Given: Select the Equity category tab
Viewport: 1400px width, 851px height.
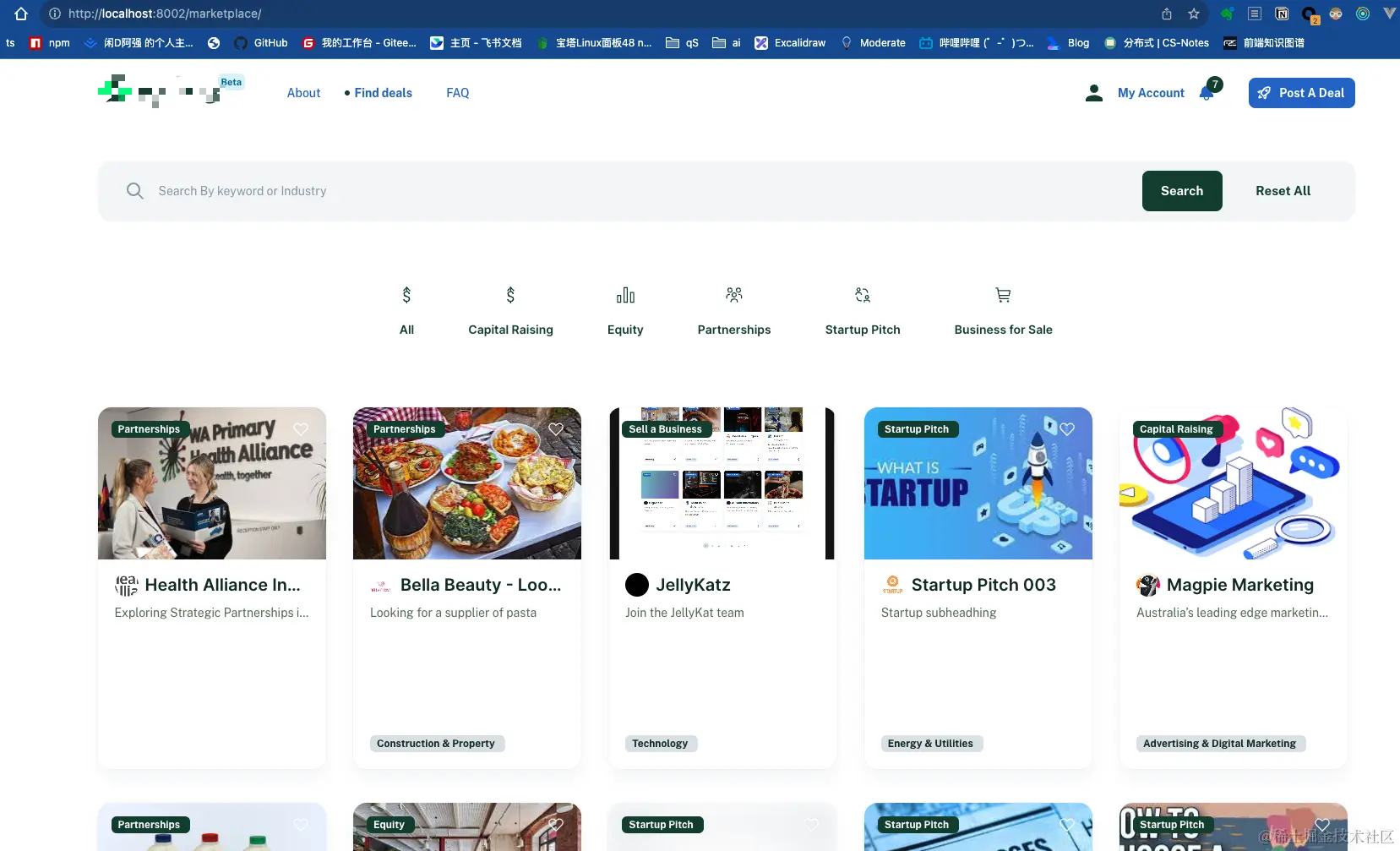Looking at the screenshot, I should pos(625,311).
